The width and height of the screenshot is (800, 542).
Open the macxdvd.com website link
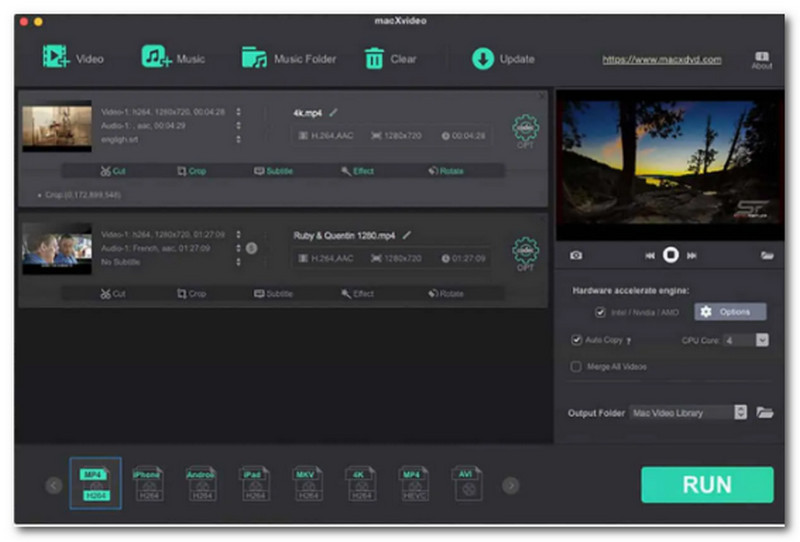[661, 59]
